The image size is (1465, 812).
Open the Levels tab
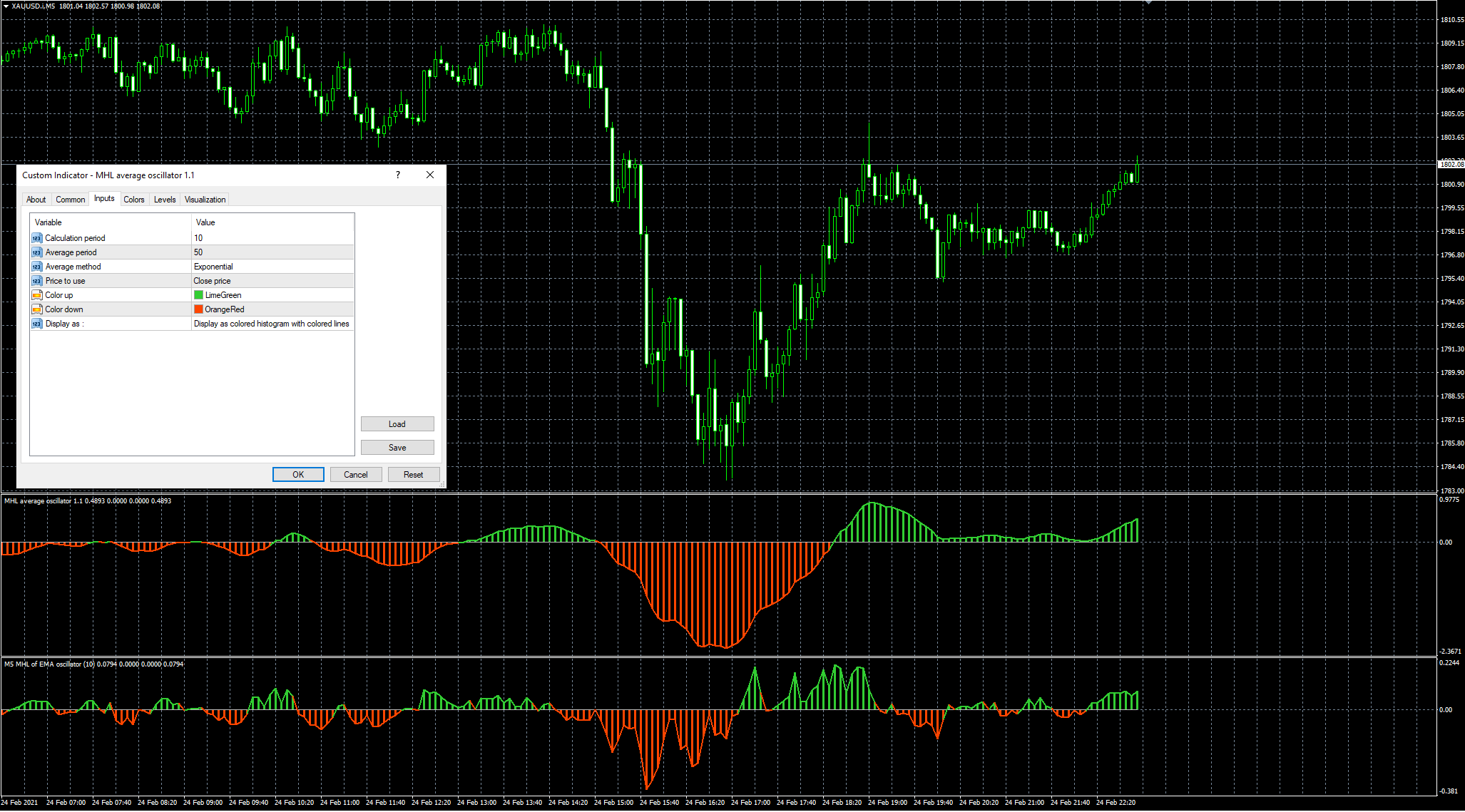point(165,200)
